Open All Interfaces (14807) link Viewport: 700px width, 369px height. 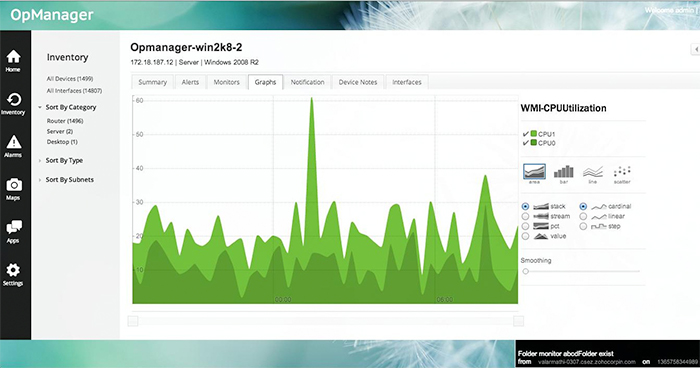point(74,91)
